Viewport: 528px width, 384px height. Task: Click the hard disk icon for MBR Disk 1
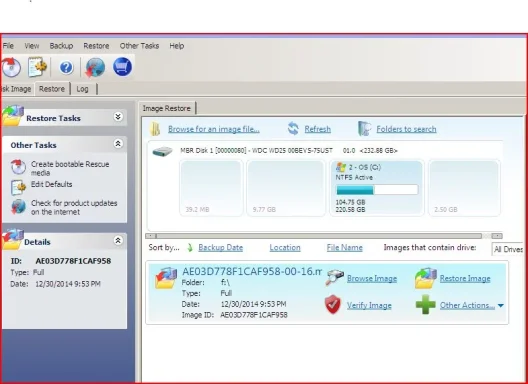pos(162,152)
